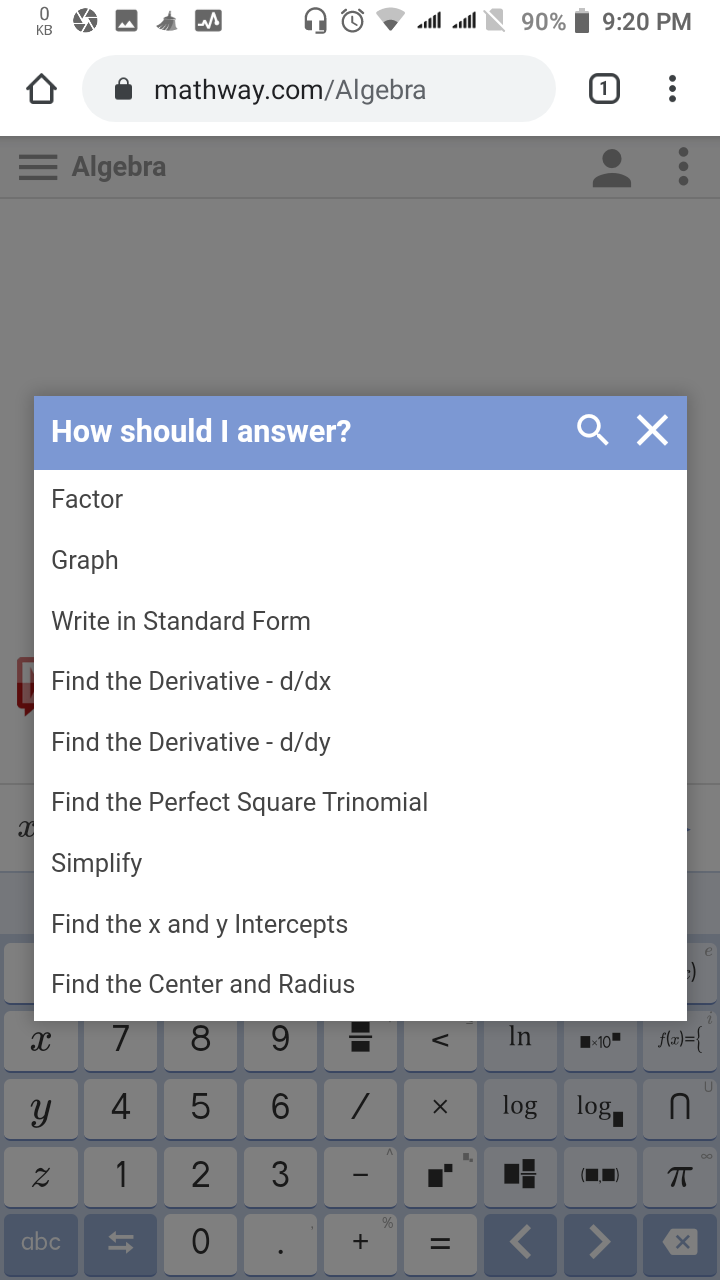Tap the mathway.com address bar
Screen dimensions: 720x1280
[x=318, y=90]
